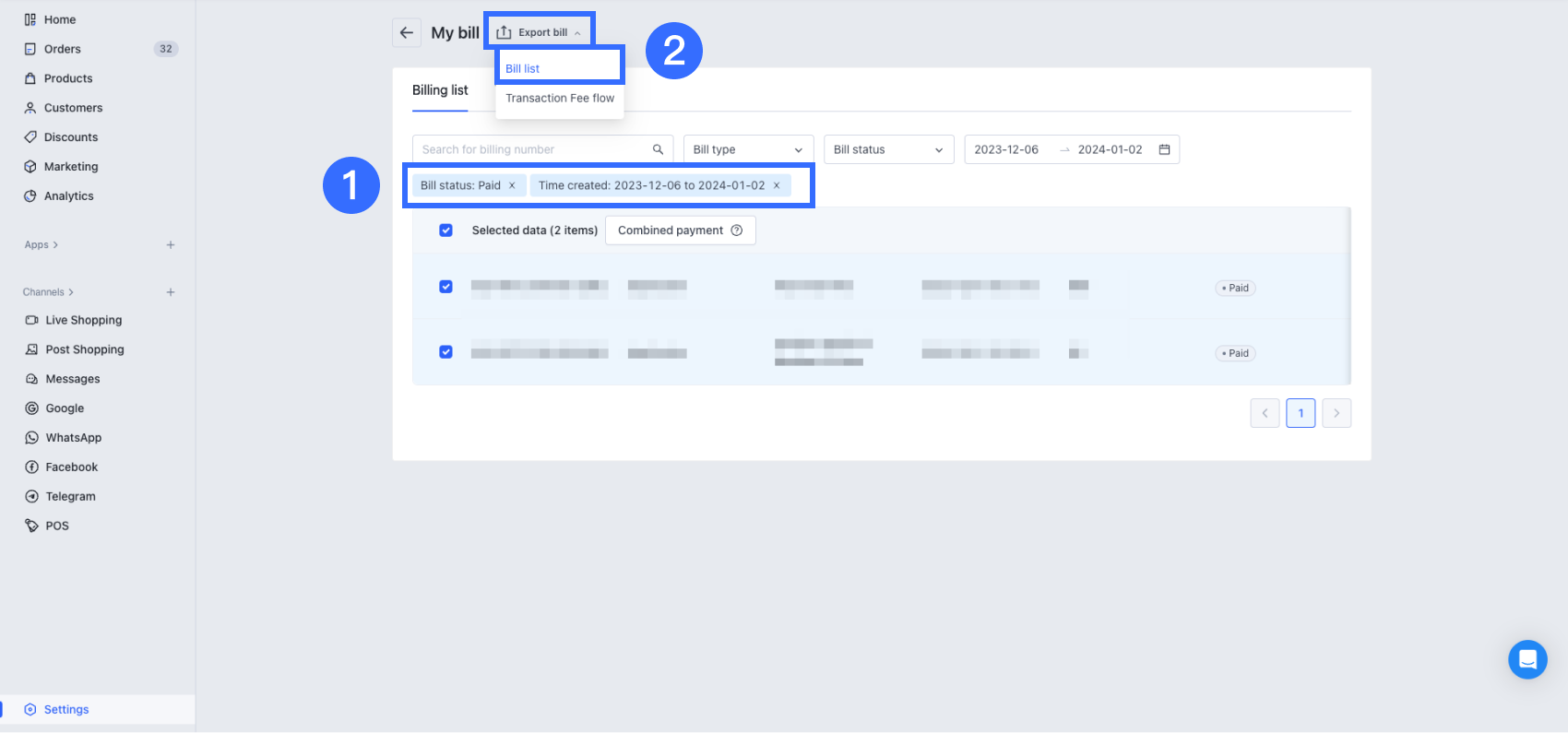The image size is (1568, 733).
Task: Add a new channel with plus icon
Action: [171, 292]
